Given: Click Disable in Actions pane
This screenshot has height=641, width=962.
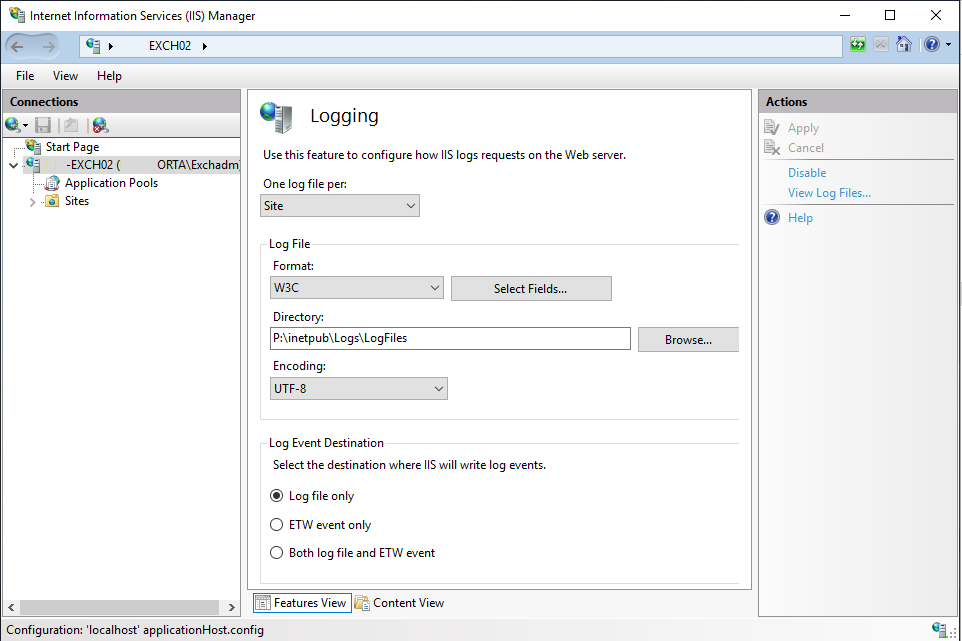Looking at the screenshot, I should click(807, 172).
